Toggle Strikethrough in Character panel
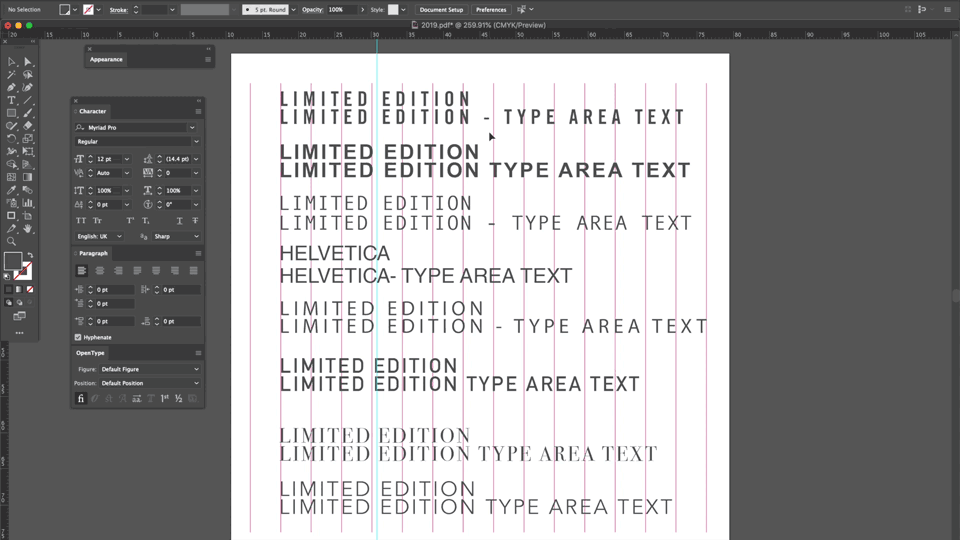960x540 pixels. [195, 221]
